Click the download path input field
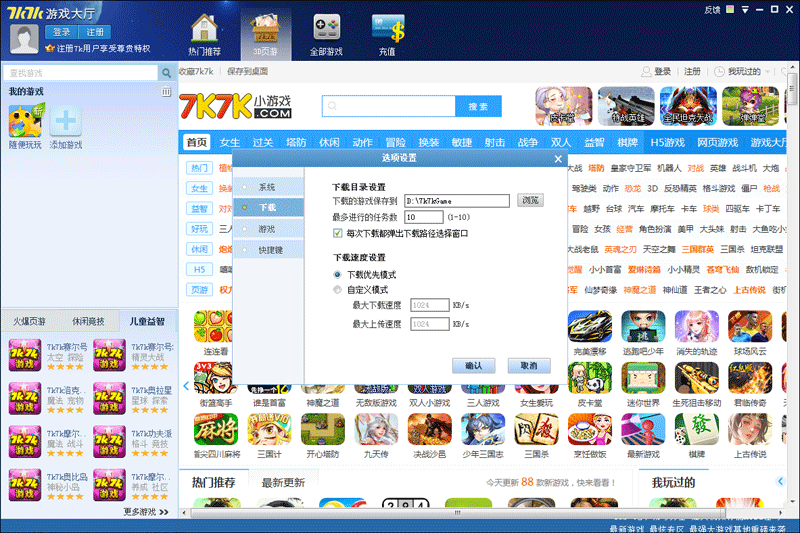Viewport: 800px width, 533px height. coord(457,201)
